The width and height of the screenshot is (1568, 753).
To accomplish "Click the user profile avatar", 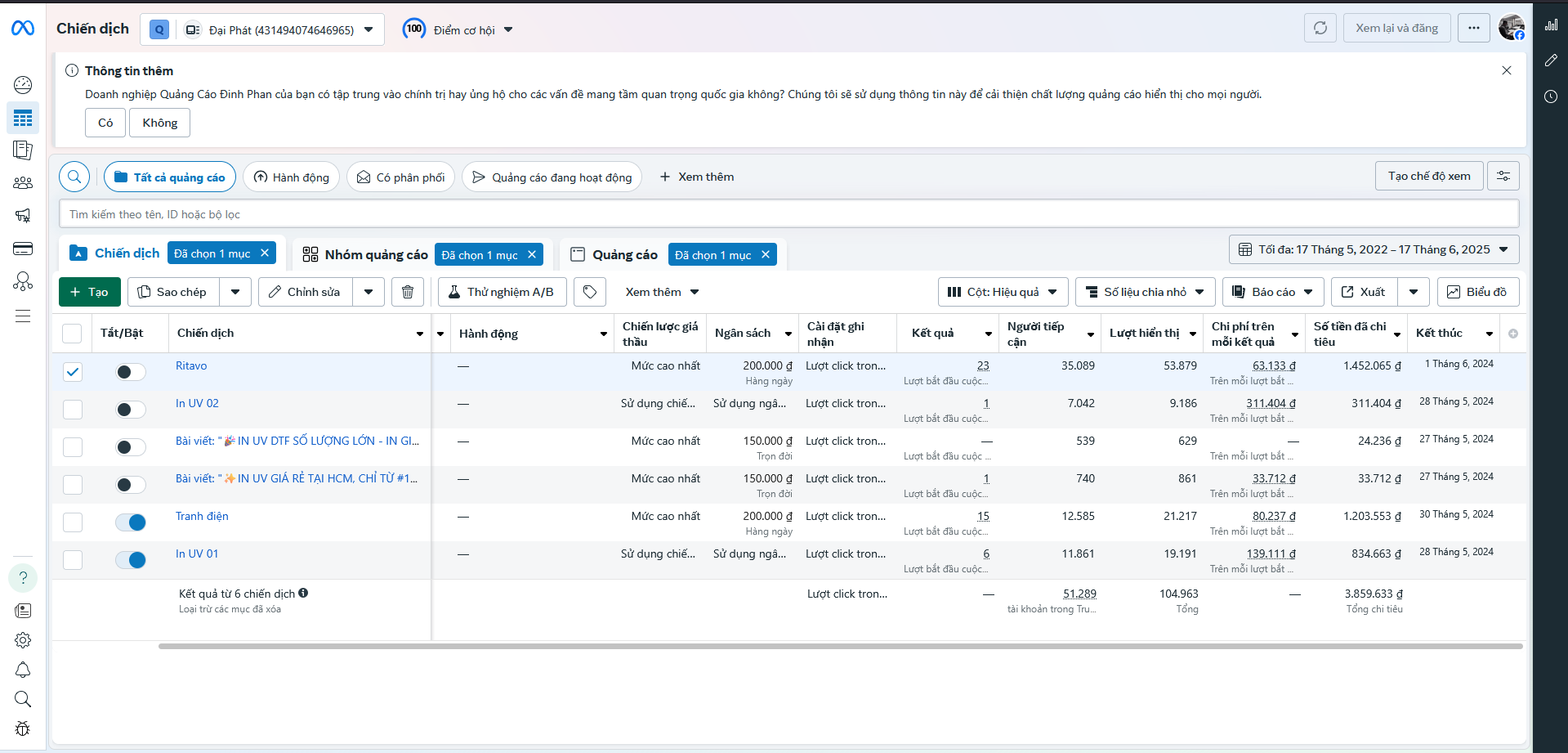I will [x=1512, y=27].
